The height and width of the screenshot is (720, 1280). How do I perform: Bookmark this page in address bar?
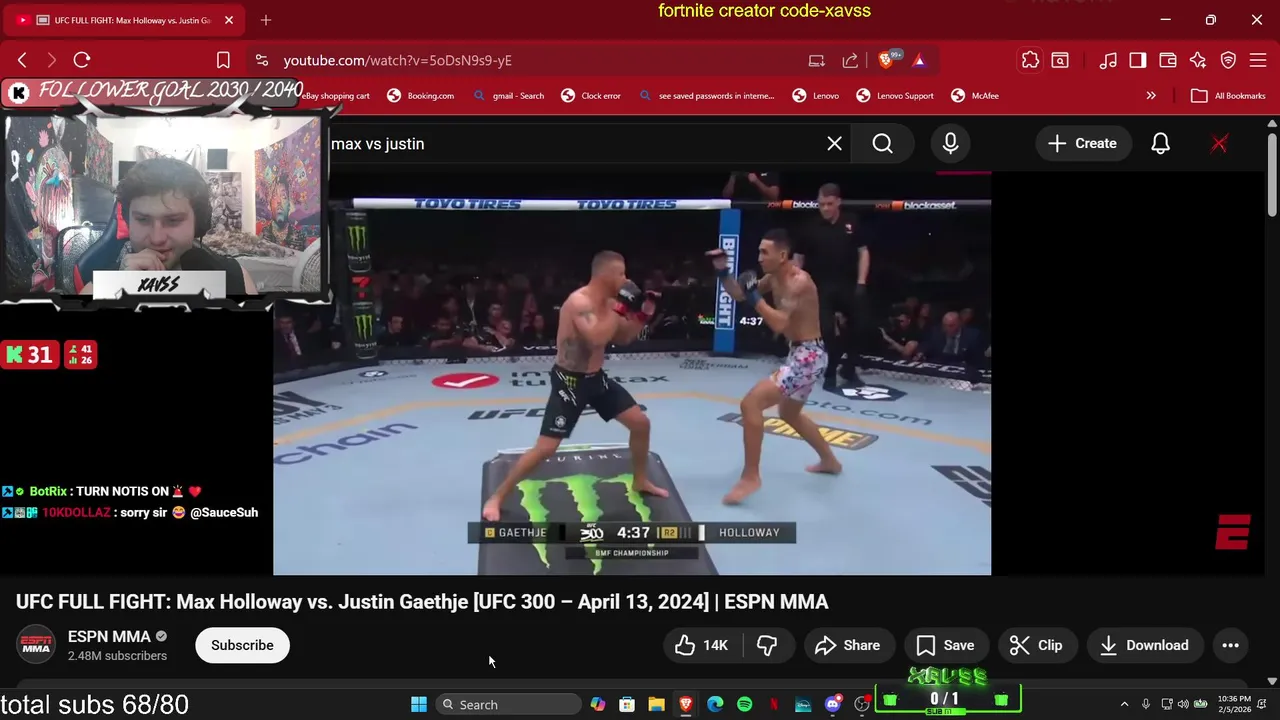tap(223, 60)
